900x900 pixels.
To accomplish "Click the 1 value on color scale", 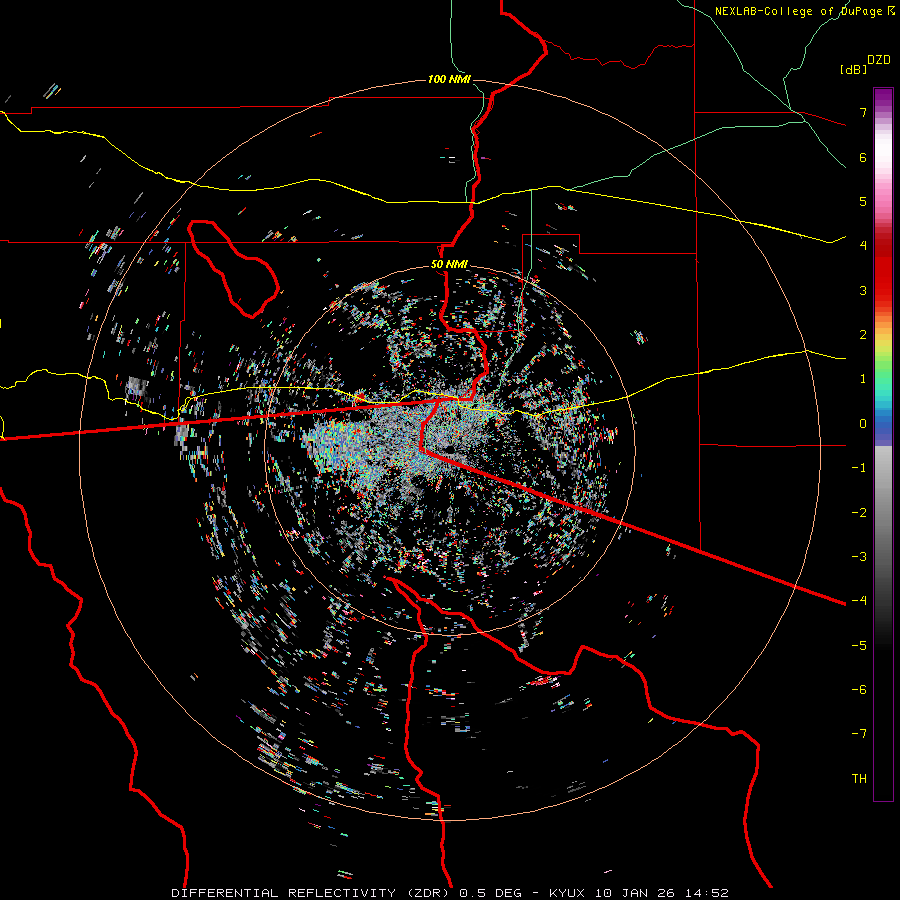I will coord(863,379).
